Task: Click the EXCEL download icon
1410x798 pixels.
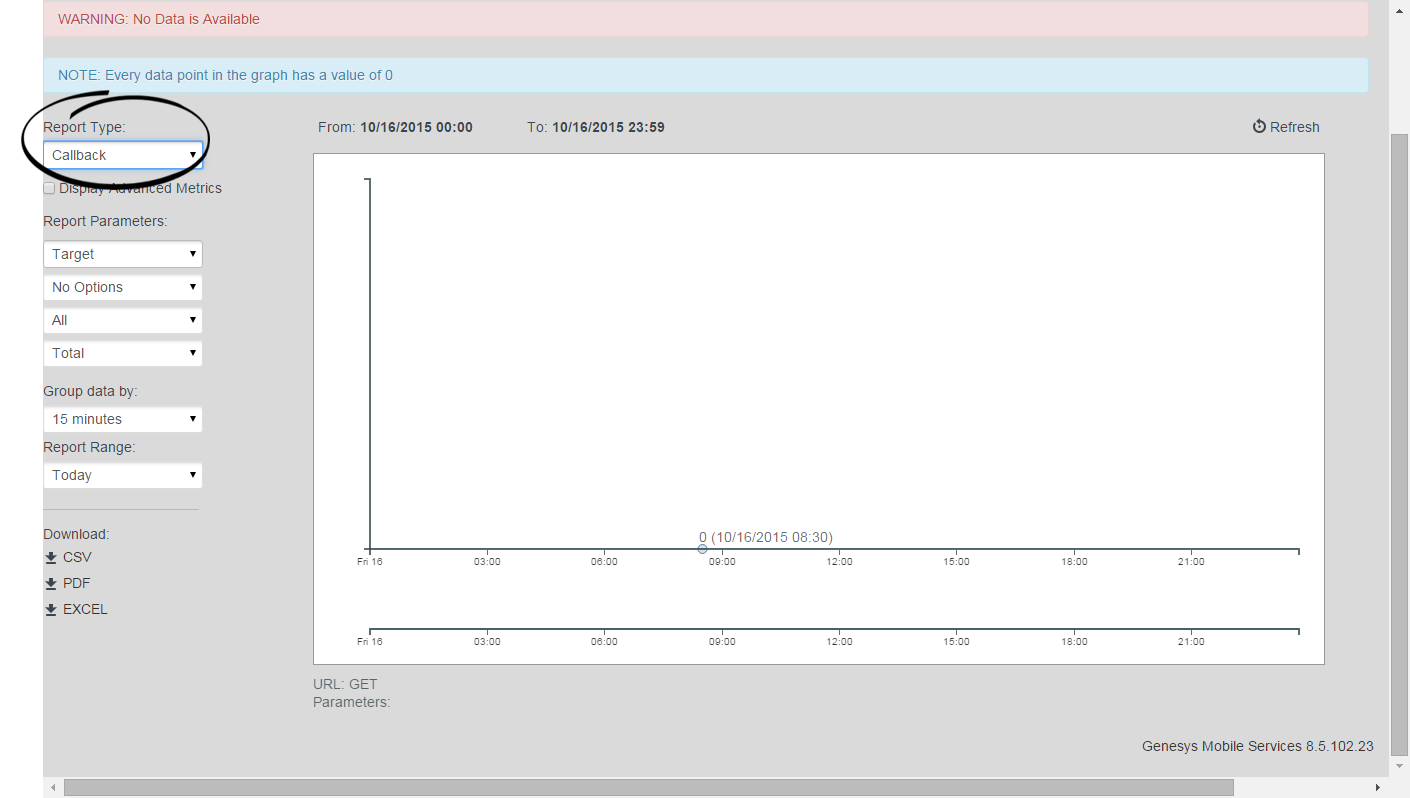Action: (x=50, y=610)
